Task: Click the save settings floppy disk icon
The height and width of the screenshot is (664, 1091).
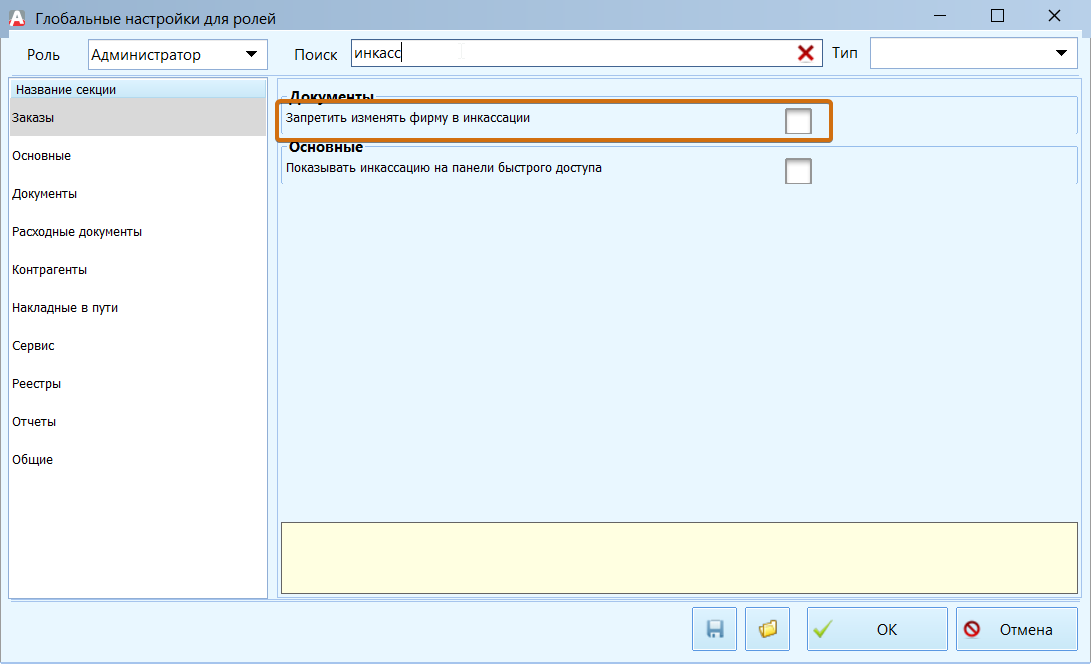Action: pos(714,629)
